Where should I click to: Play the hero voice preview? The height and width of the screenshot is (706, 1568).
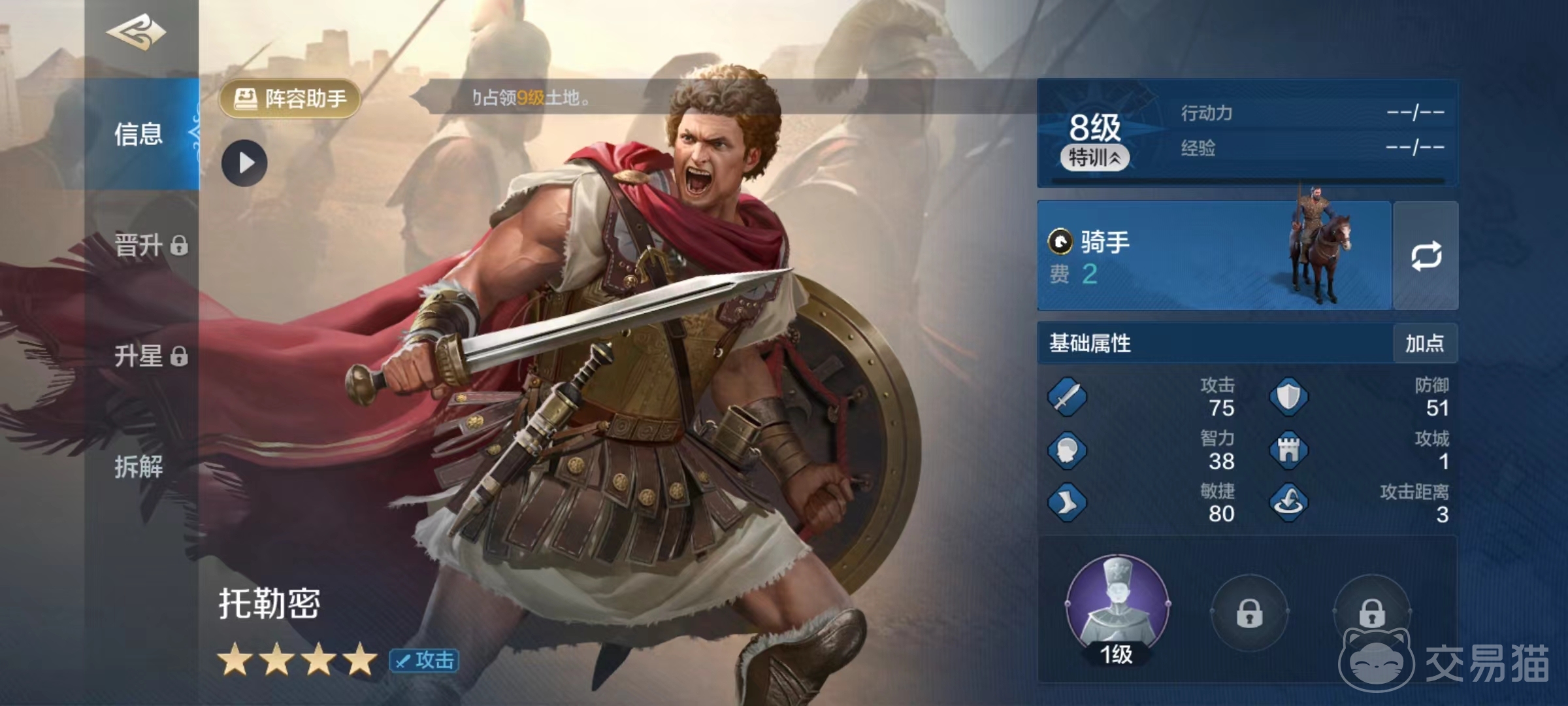pyautogui.click(x=244, y=163)
